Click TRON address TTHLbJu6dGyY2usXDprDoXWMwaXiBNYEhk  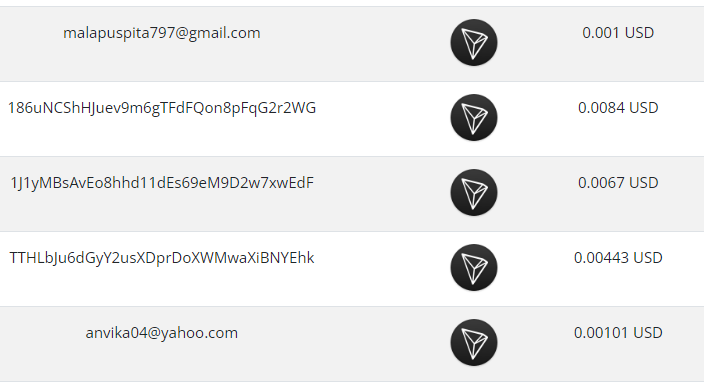pos(162,258)
